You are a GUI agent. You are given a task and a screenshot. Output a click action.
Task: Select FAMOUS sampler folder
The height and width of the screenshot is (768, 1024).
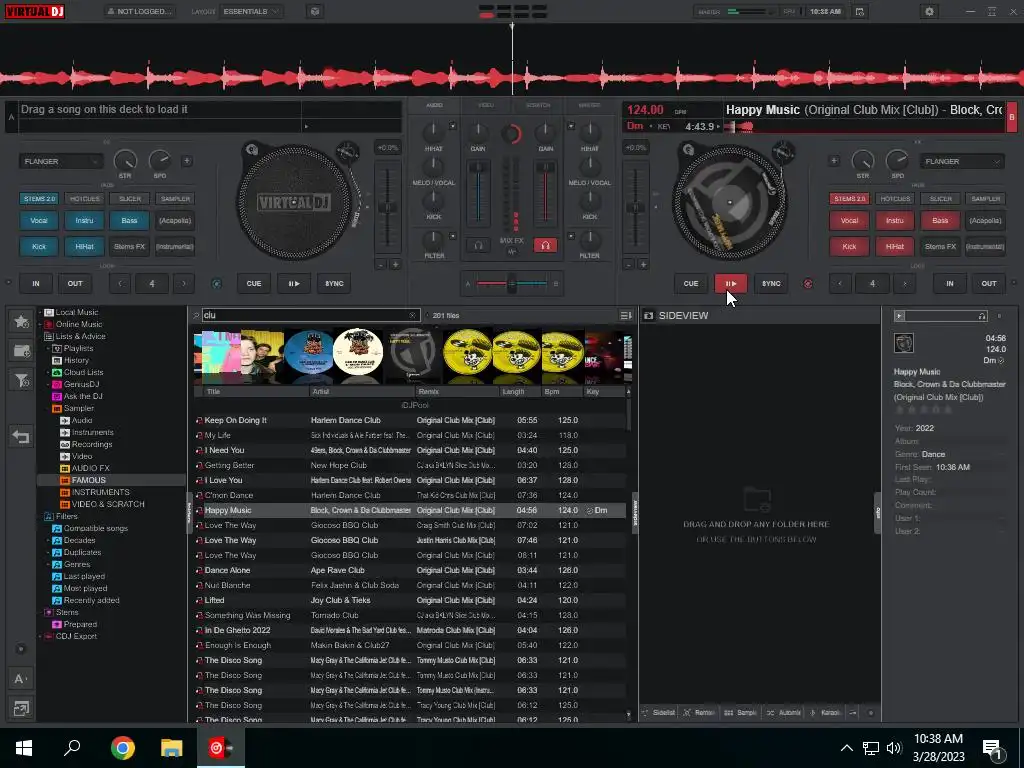pyautogui.click(x=89, y=480)
